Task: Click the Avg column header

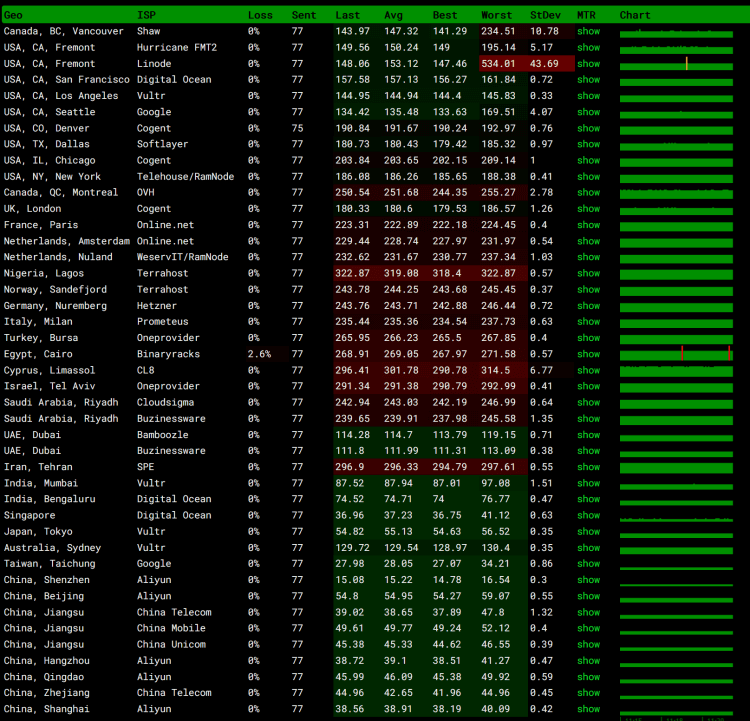Action: pos(393,15)
